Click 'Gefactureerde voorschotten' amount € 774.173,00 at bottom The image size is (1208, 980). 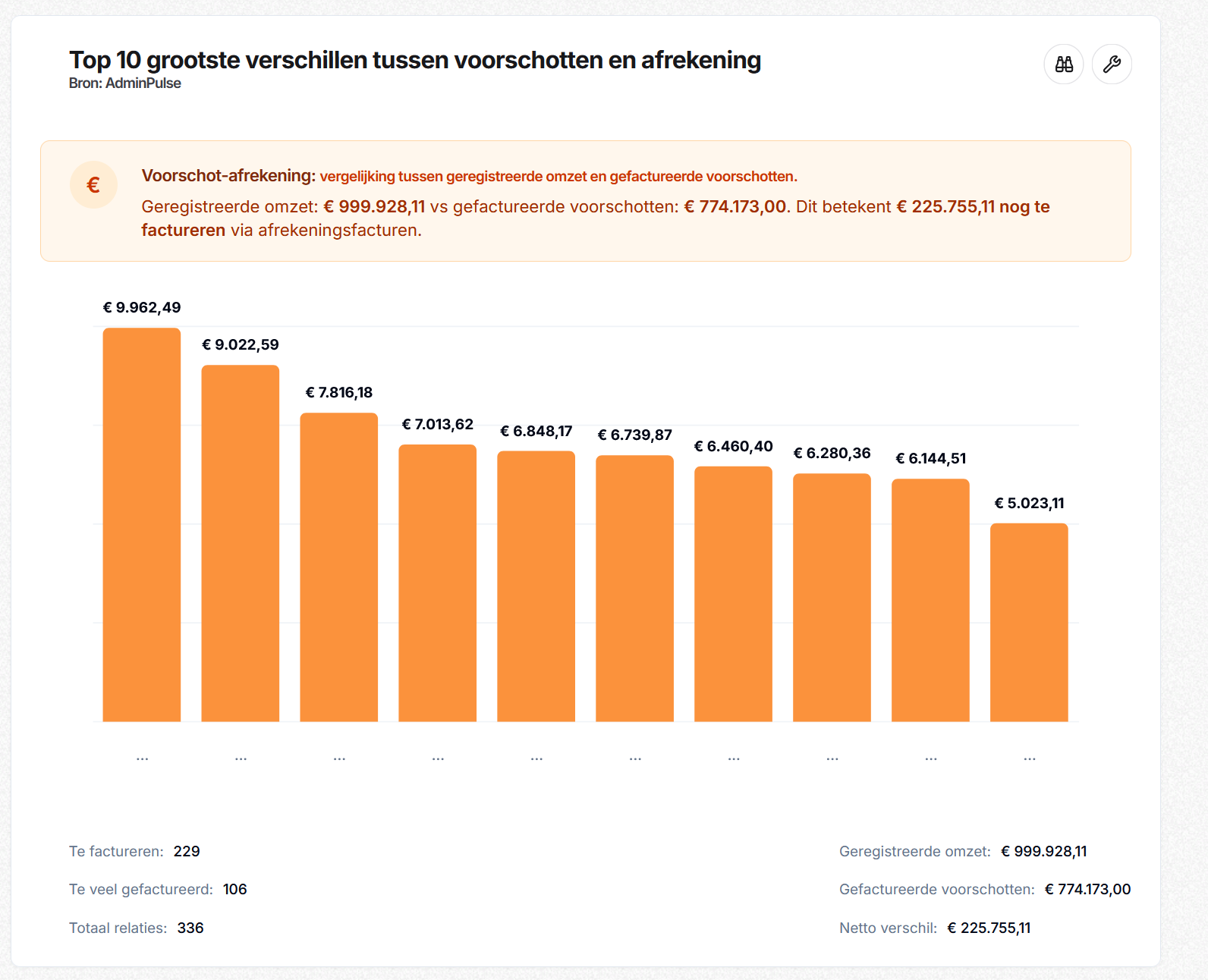[1087, 889]
